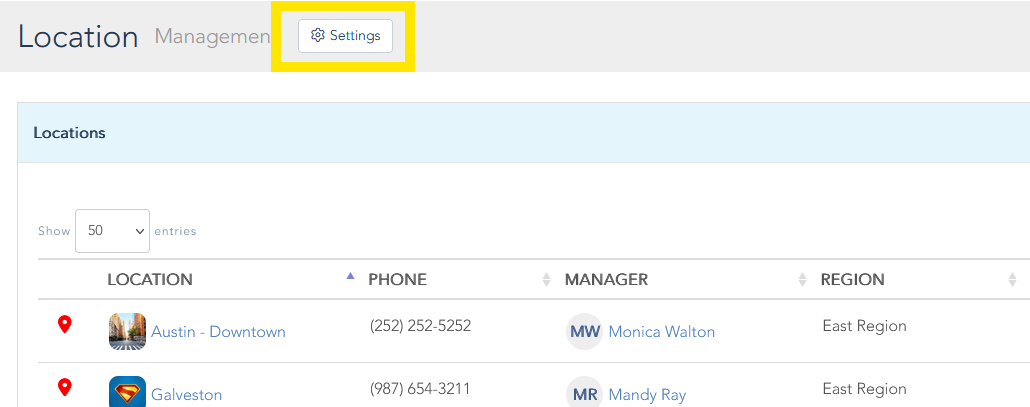Click the Austin - Downtown location thumbnail
This screenshot has height=407, width=1030.
pos(127,331)
